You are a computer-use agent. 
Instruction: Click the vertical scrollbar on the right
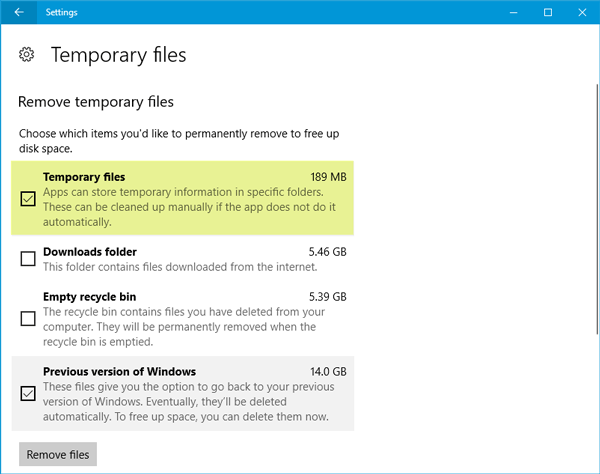point(597,208)
